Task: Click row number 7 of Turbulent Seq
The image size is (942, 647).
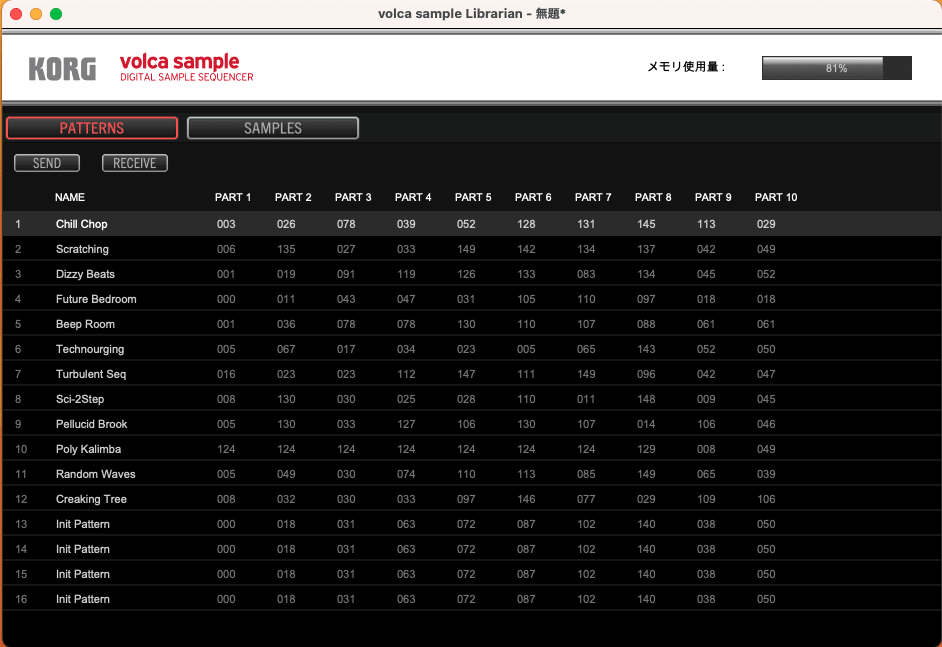Action: point(18,374)
